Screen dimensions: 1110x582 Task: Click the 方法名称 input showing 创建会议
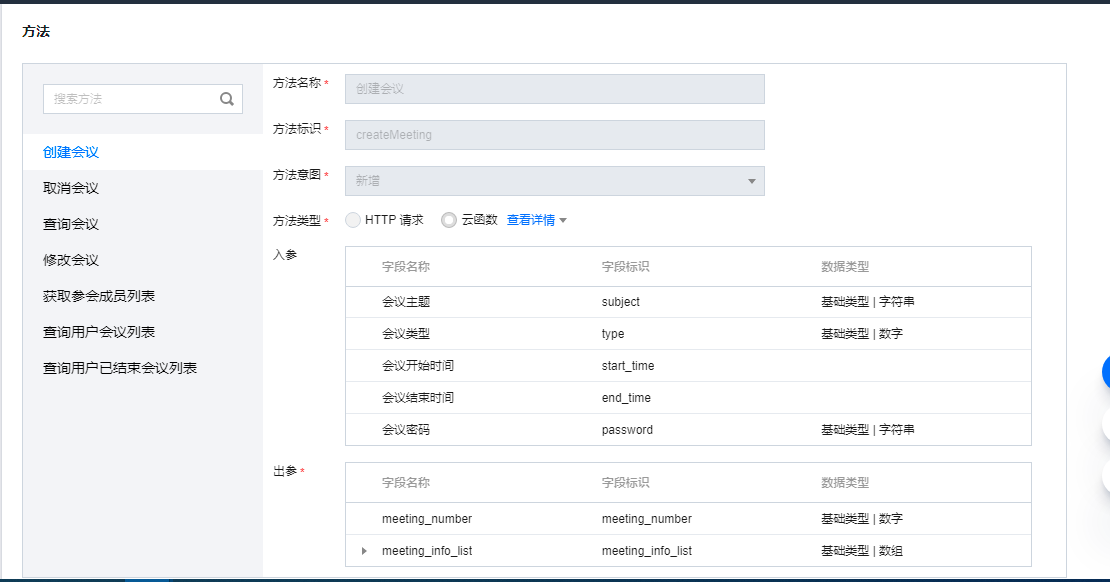point(553,88)
